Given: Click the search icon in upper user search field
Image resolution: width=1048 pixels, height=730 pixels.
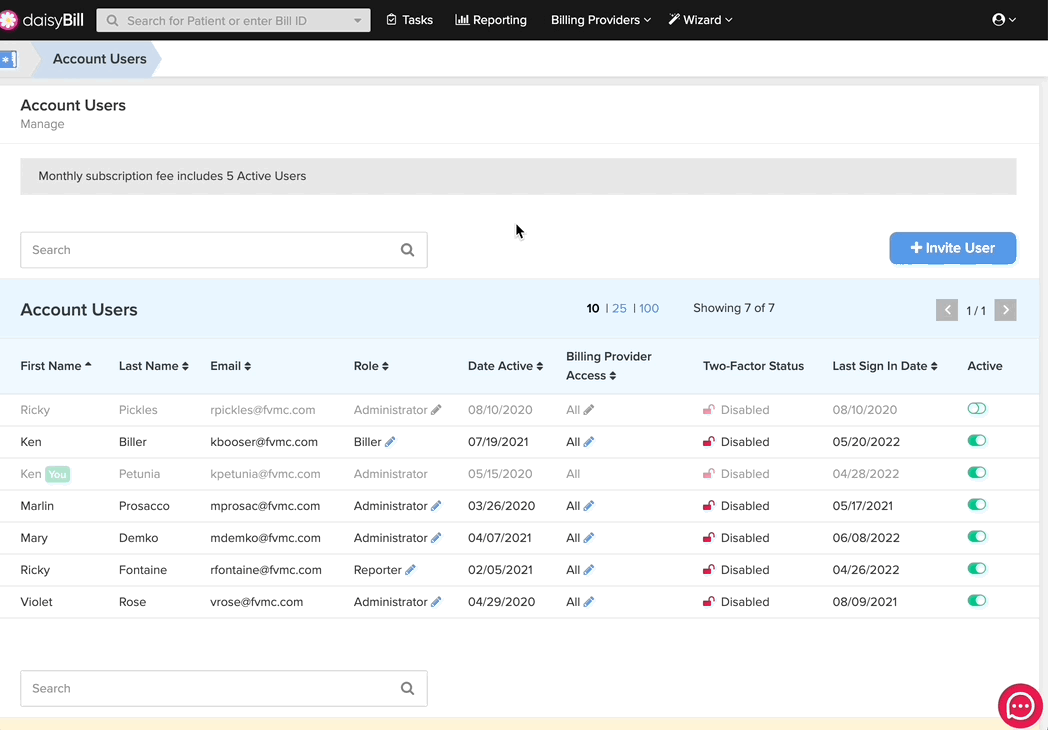Looking at the screenshot, I should [407, 250].
